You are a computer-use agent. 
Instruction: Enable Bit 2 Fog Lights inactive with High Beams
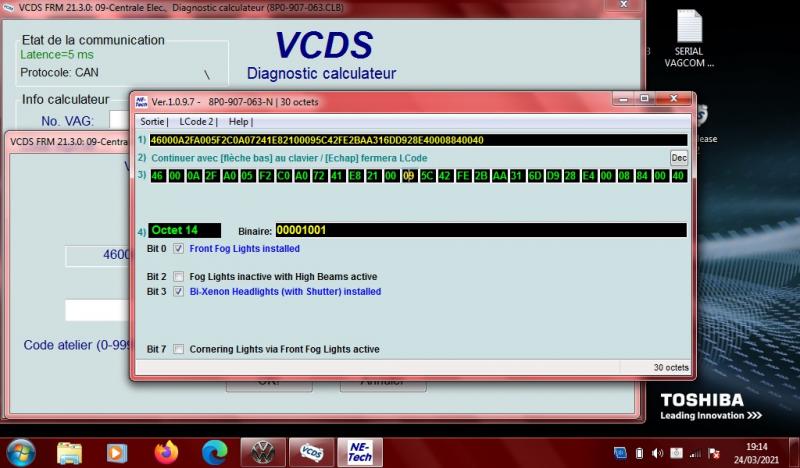pyautogui.click(x=178, y=277)
